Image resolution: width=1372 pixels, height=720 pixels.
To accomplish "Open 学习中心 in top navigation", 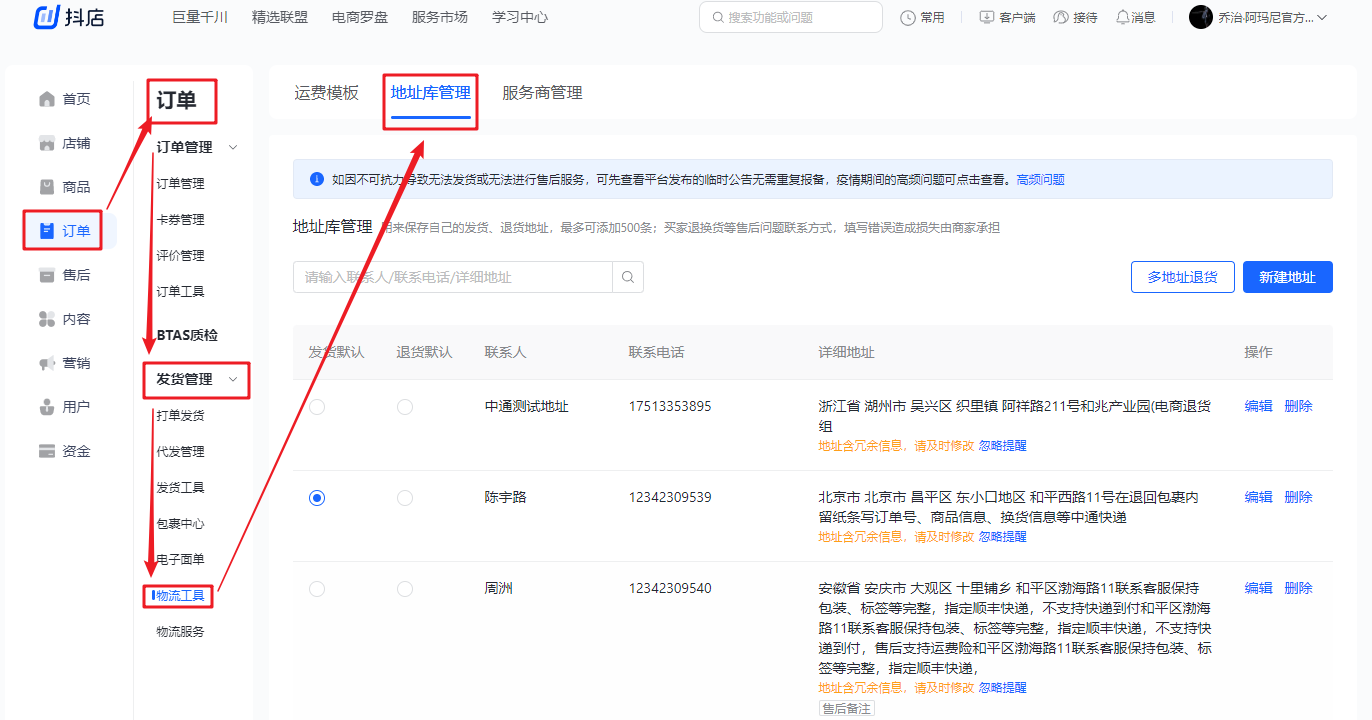I will tap(520, 17).
